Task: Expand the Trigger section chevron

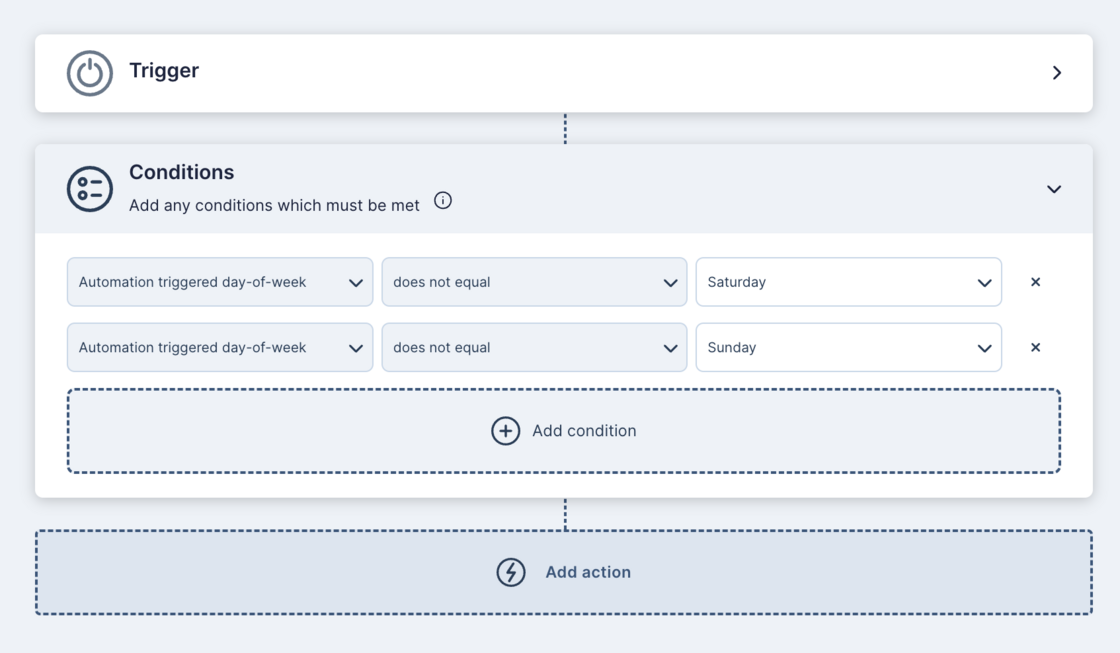Action: click(x=1056, y=73)
